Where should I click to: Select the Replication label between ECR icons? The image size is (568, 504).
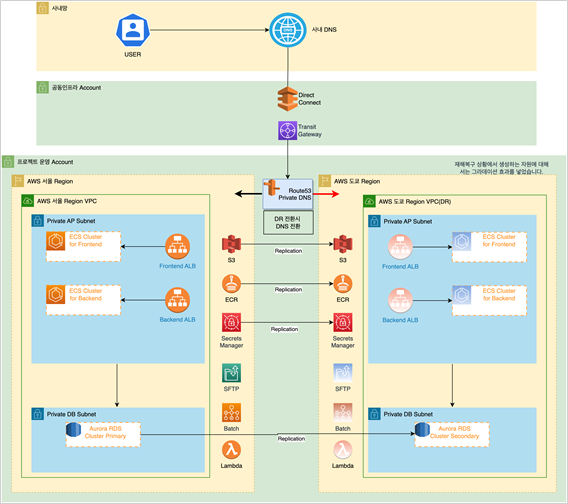click(x=288, y=290)
